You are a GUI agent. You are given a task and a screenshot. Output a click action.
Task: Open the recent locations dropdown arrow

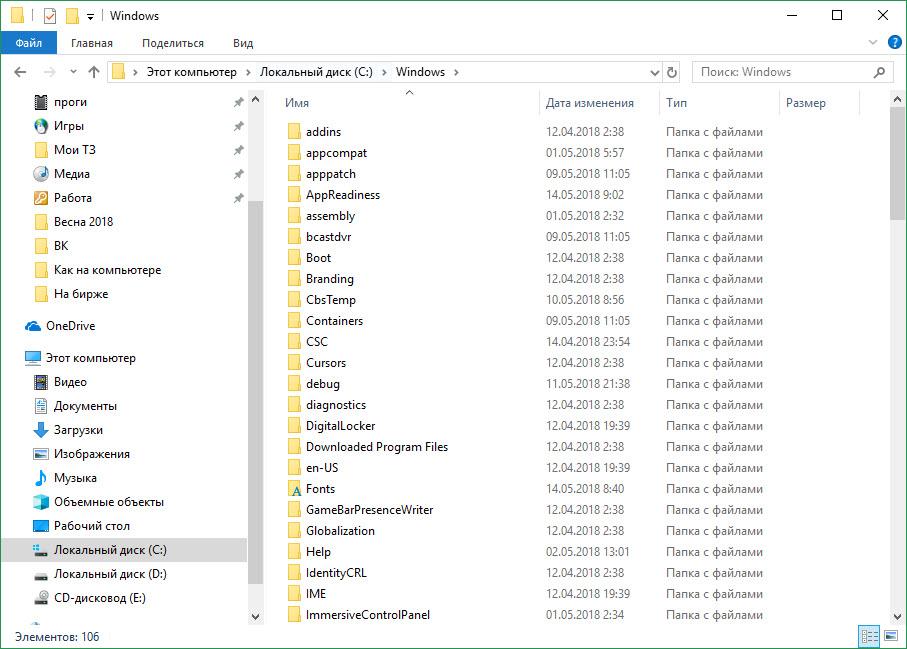[x=73, y=72]
